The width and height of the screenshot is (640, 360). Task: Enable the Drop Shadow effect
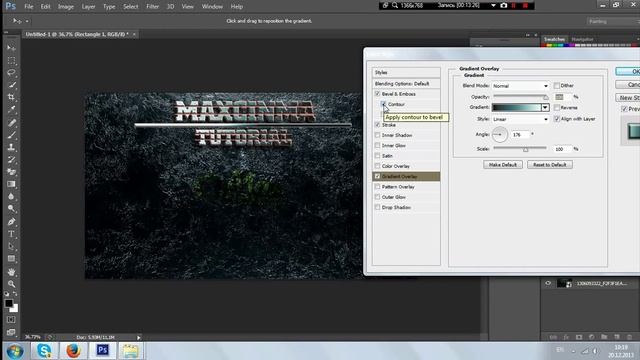pyautogui.click(x=378, y=207)
